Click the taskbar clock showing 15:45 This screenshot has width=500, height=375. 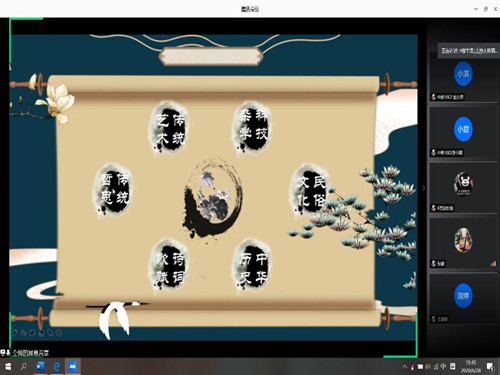pos(471,366)
